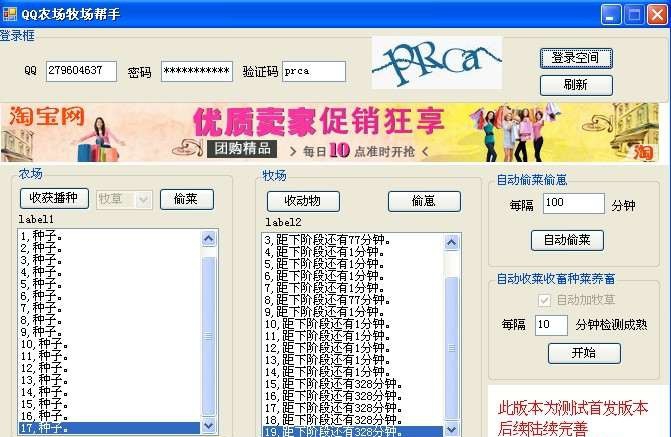
Task: Click the QQ number input field
Action: tap(81, 71)
